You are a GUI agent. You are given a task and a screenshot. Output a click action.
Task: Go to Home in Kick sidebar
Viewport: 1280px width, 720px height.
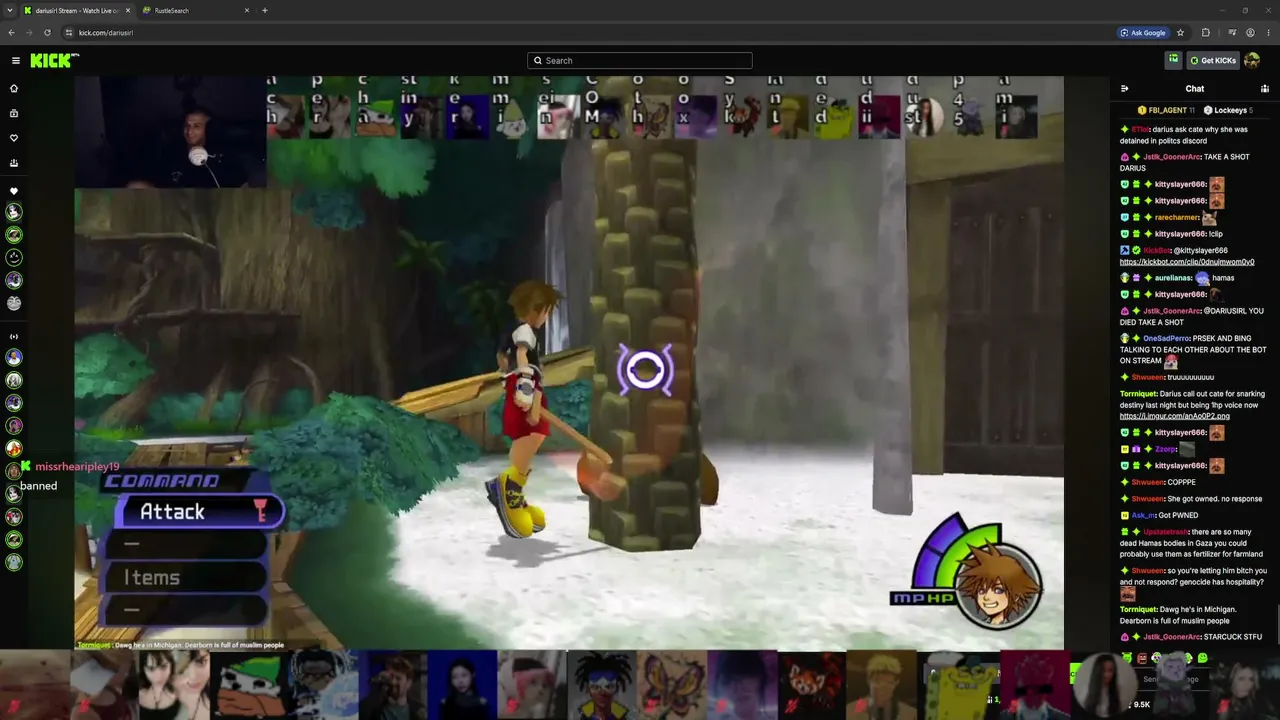point(14,88)
